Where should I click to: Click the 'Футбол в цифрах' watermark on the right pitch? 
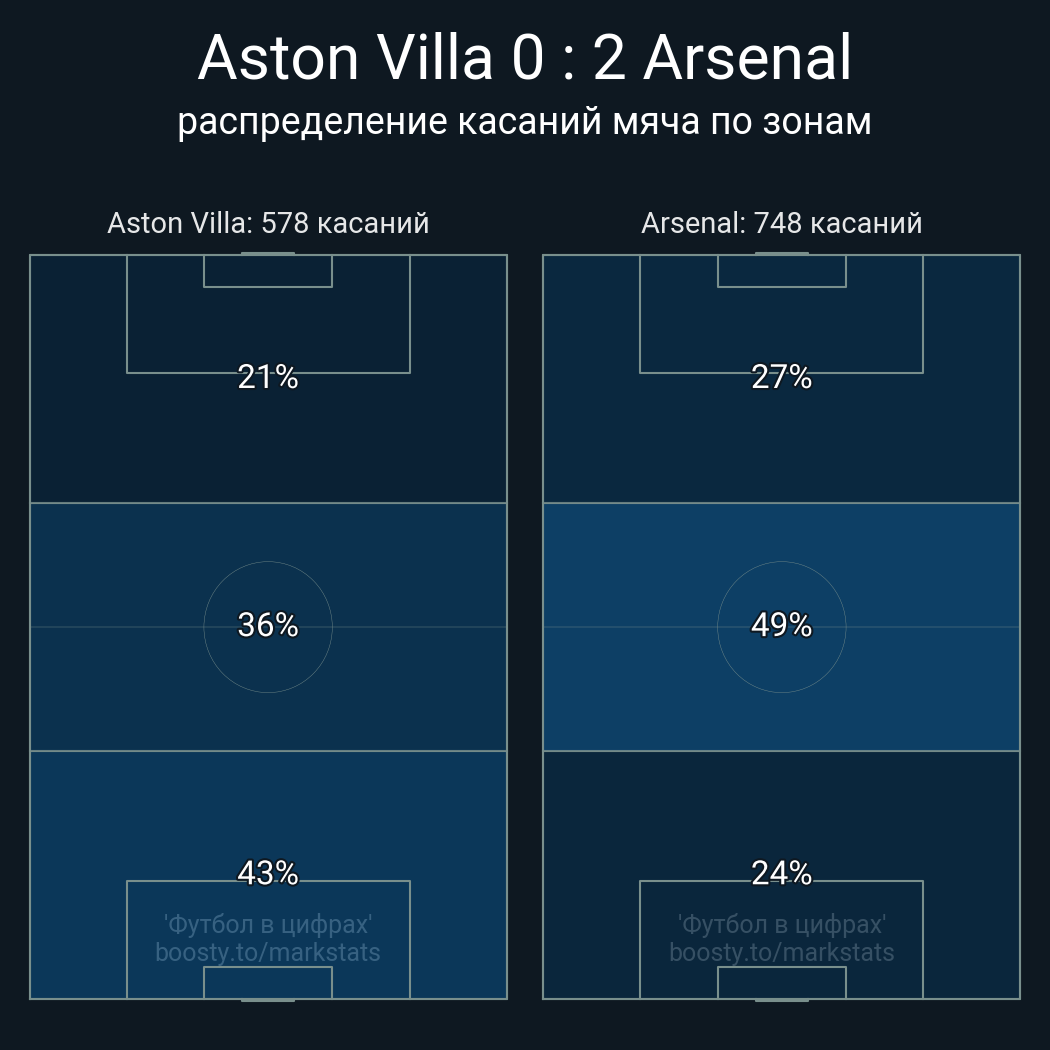[x=781, y=924]
